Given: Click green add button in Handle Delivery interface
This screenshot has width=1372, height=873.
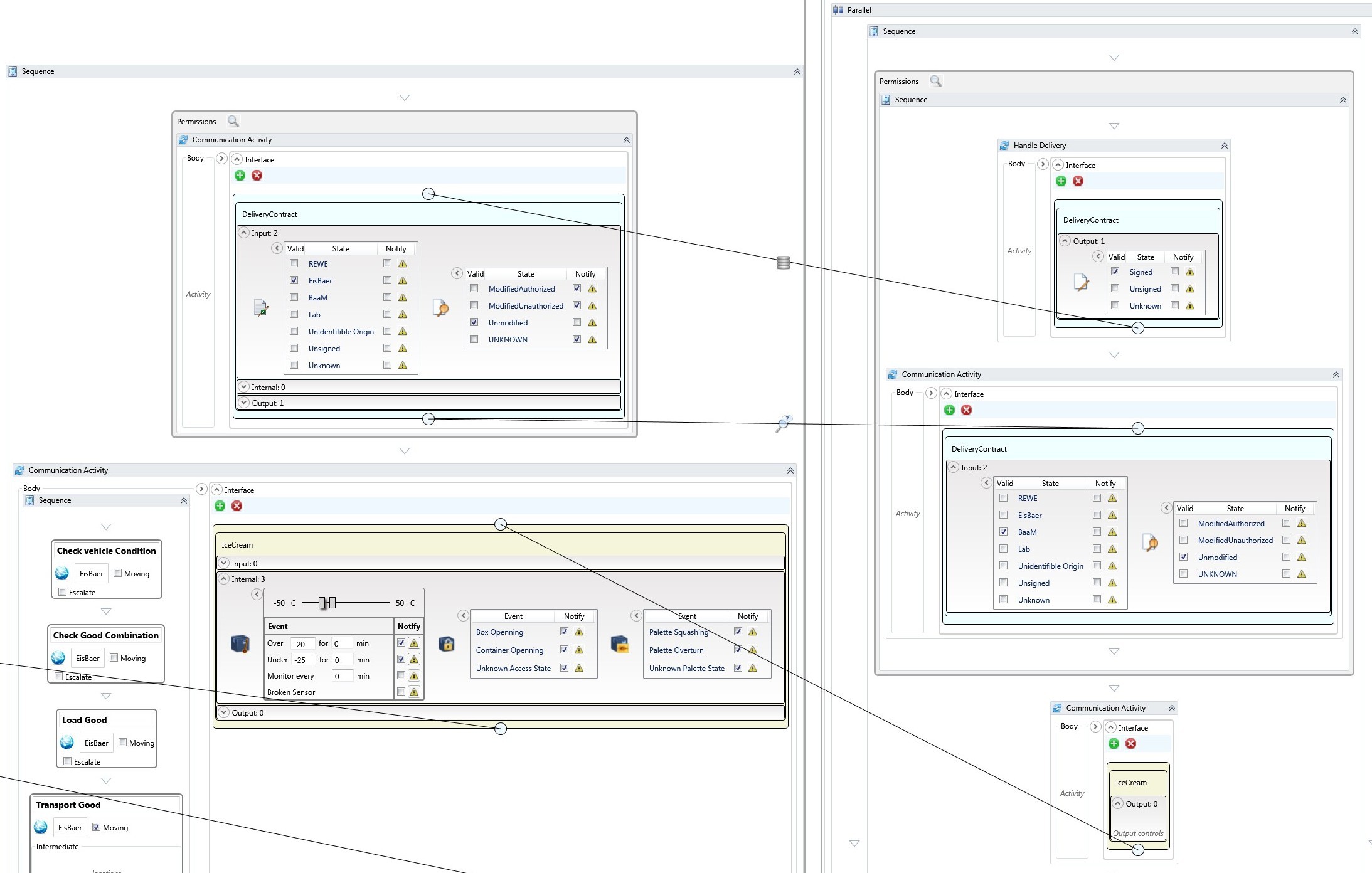Looking at the screenshot, I should point(1061,181).
